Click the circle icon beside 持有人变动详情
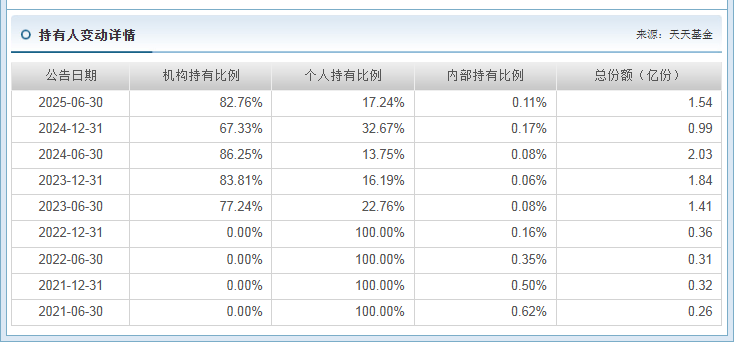The height and width of the screenshot is (364, 744). [26, 35]
